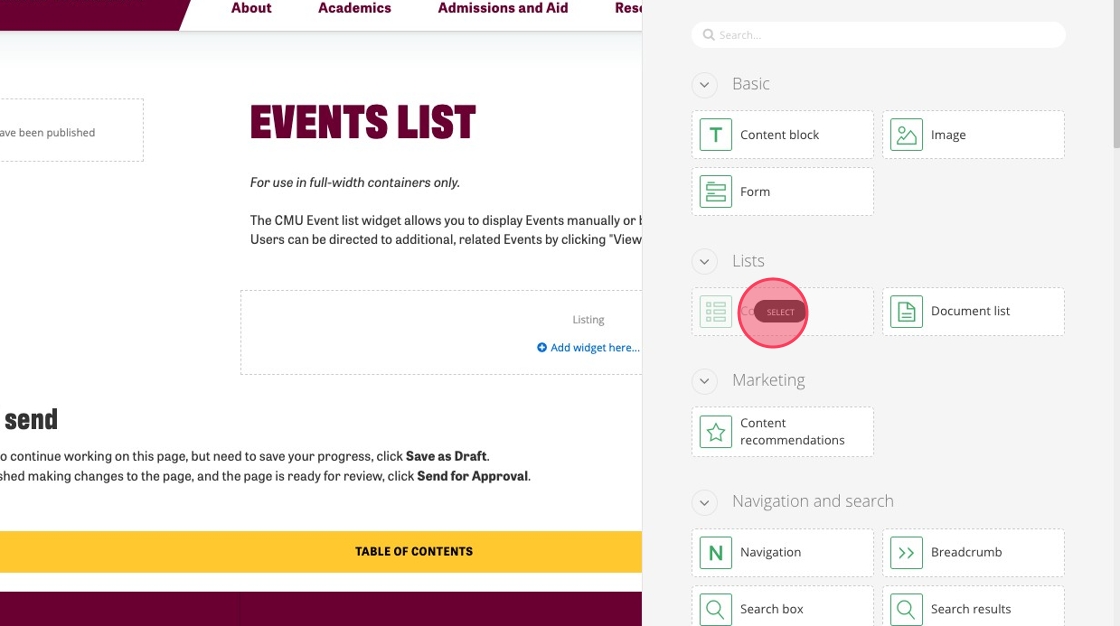Click the content list widget icon
This screenshot has width=1120, height=626.
click(716, 312)
